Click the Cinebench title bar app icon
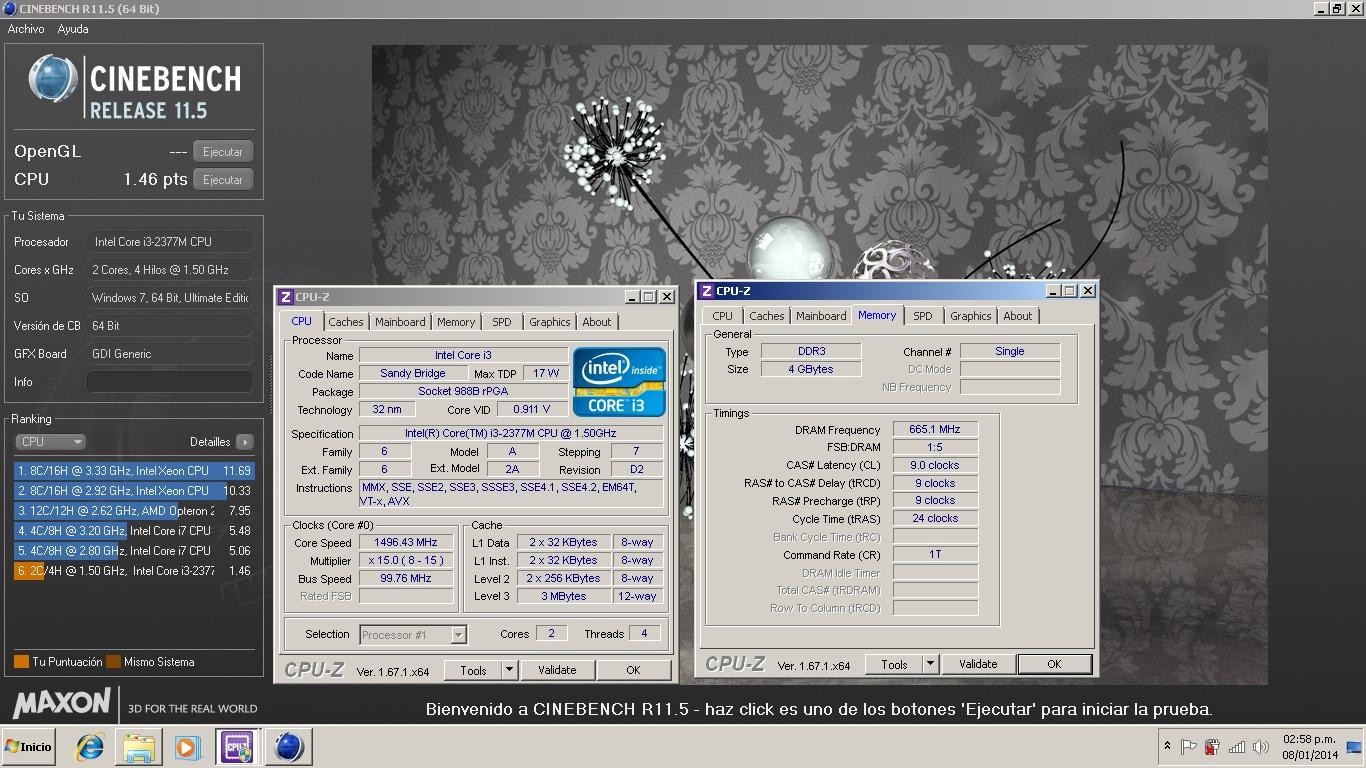This screenshot has height=768, width=1366. tap(10, 9)
